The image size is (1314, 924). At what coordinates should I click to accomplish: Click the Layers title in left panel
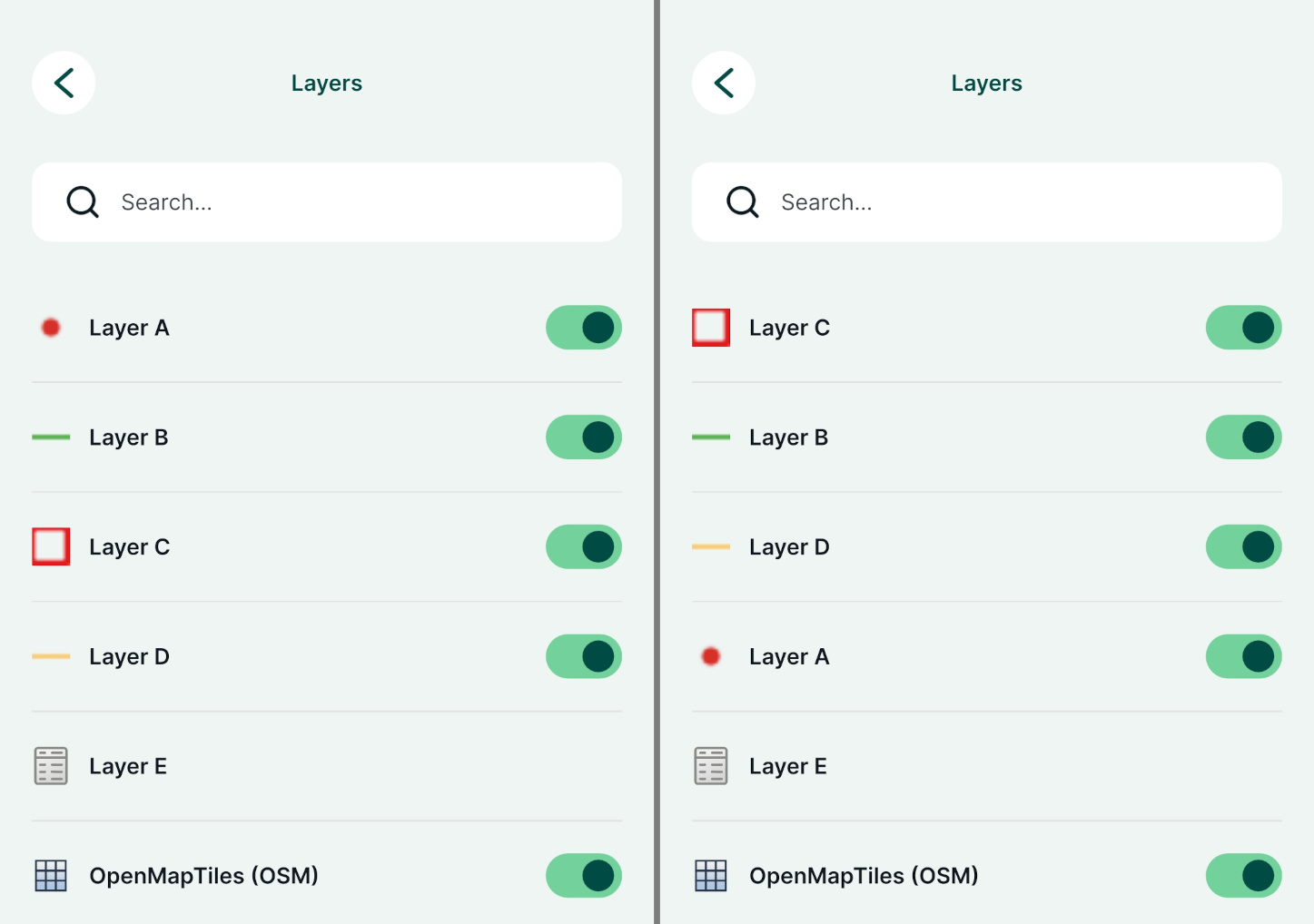point(326,83)
